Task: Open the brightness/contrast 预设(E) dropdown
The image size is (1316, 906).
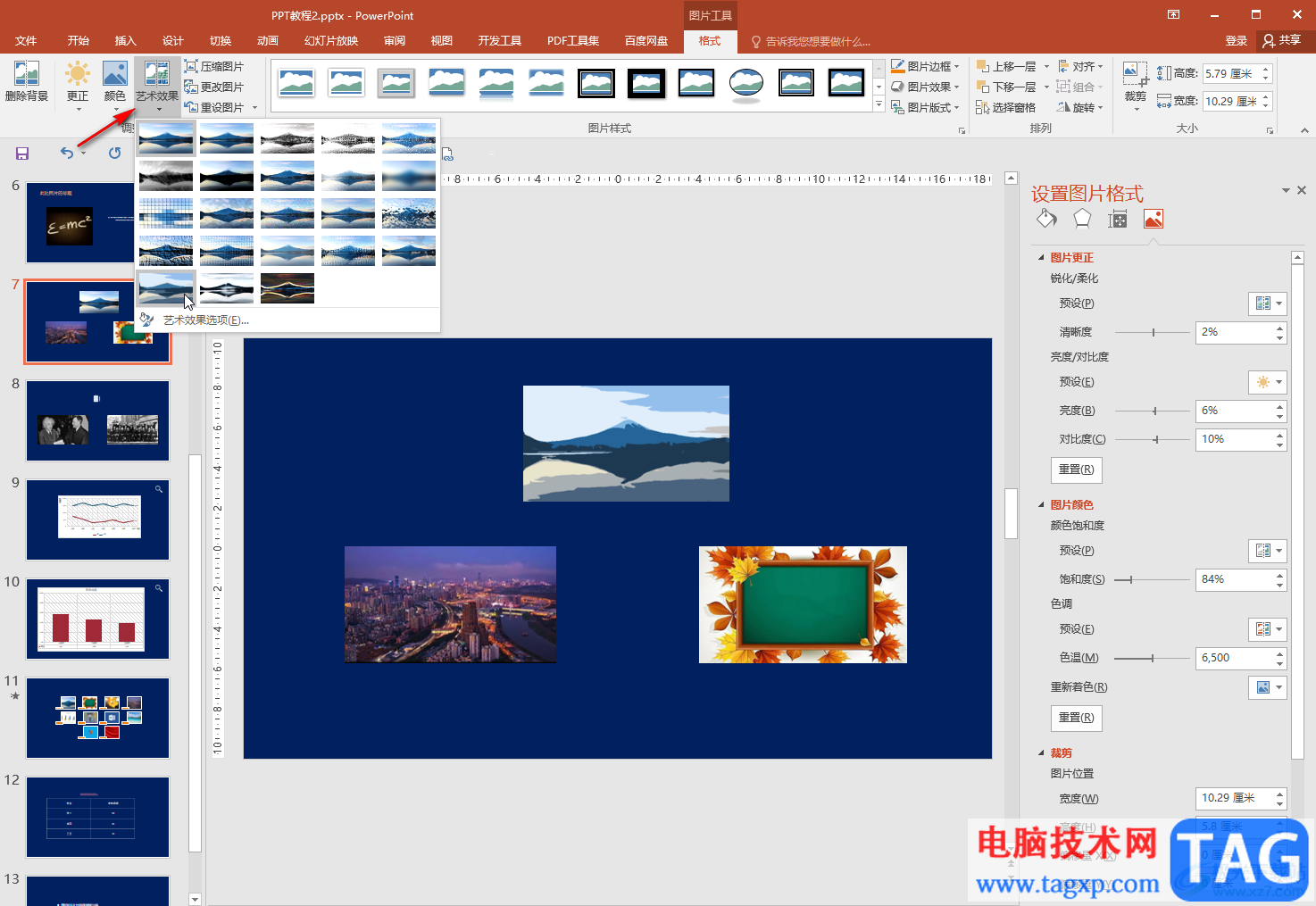Action: coord(1267,382)
